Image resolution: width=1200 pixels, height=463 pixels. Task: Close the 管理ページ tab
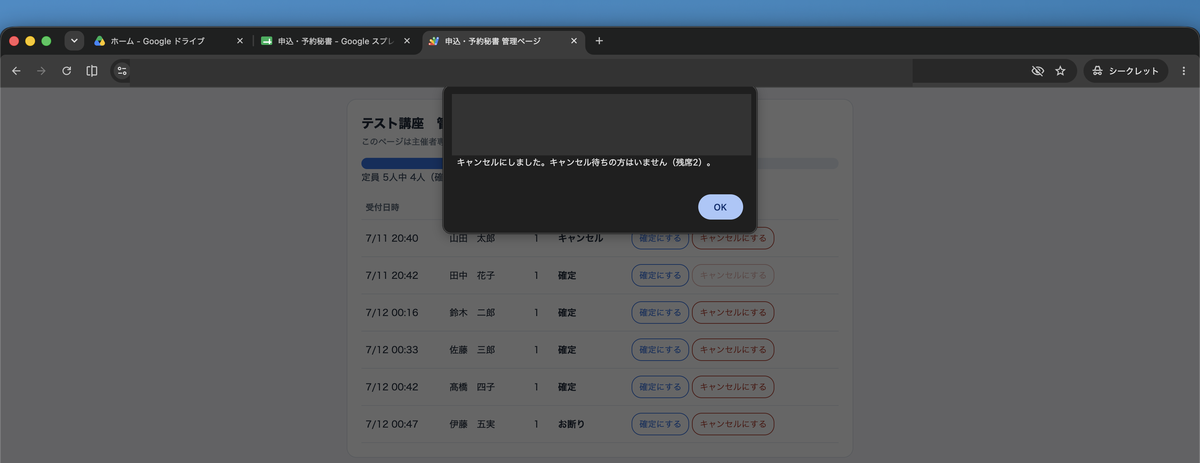pos(574,41)
